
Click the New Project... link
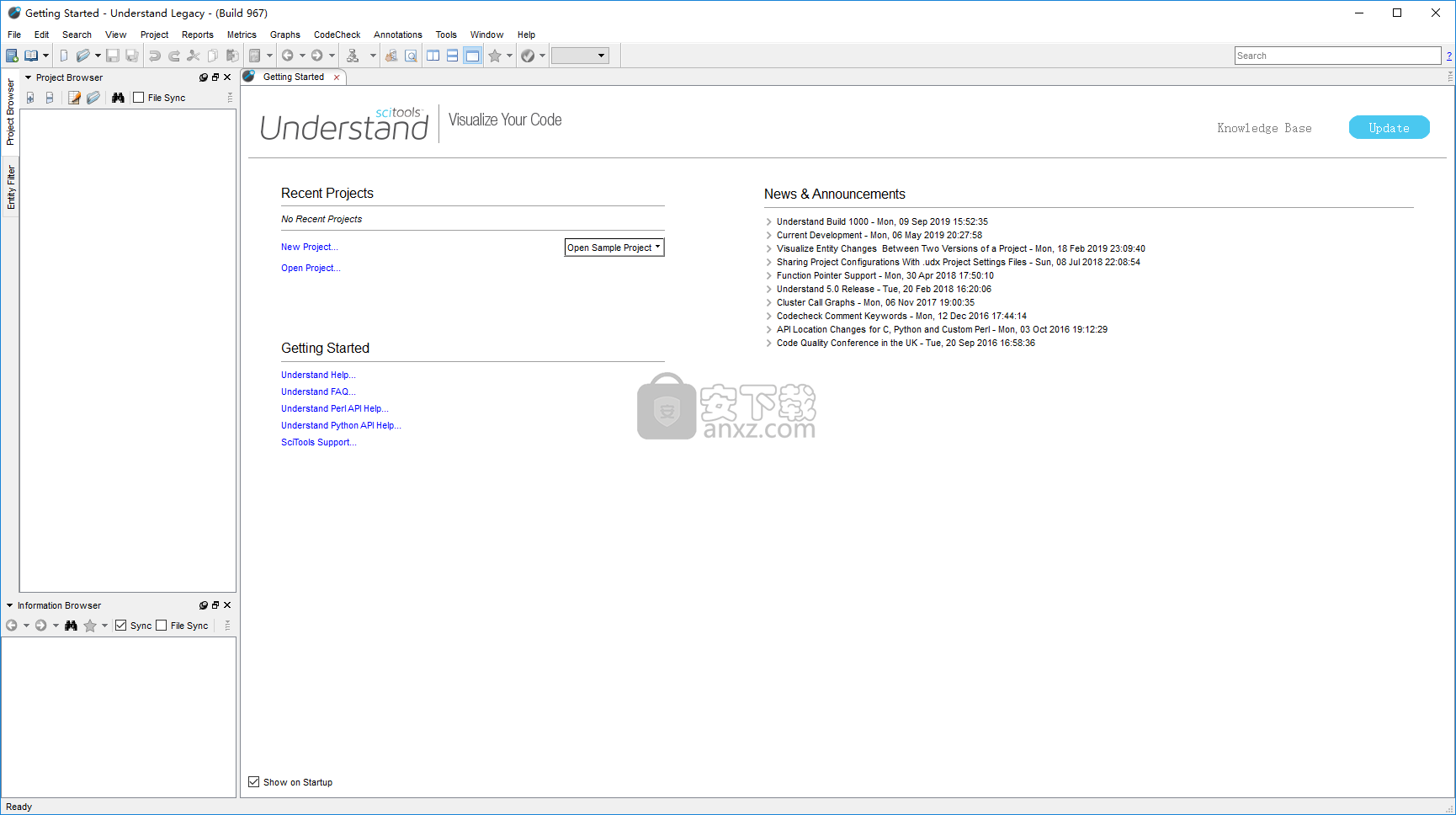click(x=310, y=247)
